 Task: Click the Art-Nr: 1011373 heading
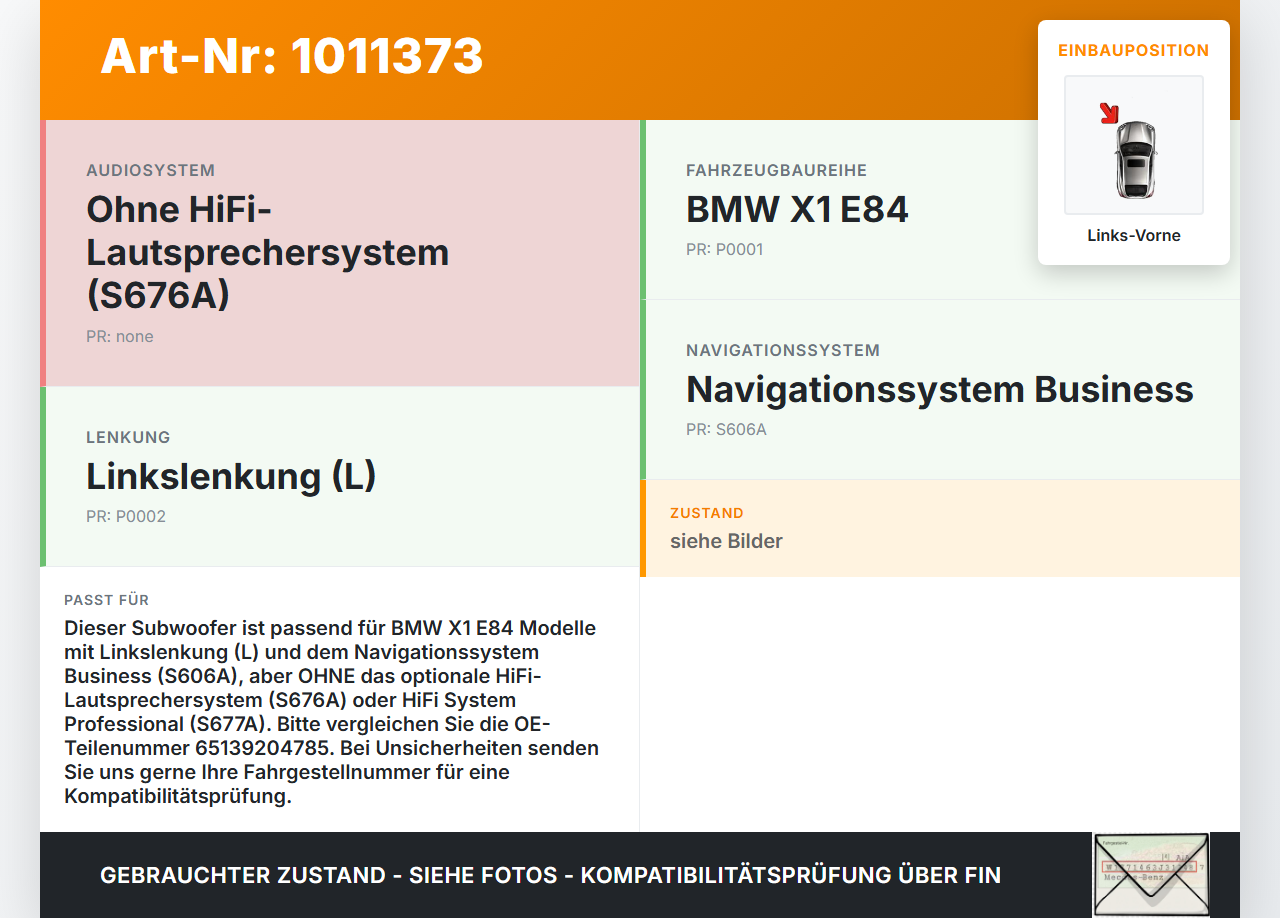click(x=291, y=58)
